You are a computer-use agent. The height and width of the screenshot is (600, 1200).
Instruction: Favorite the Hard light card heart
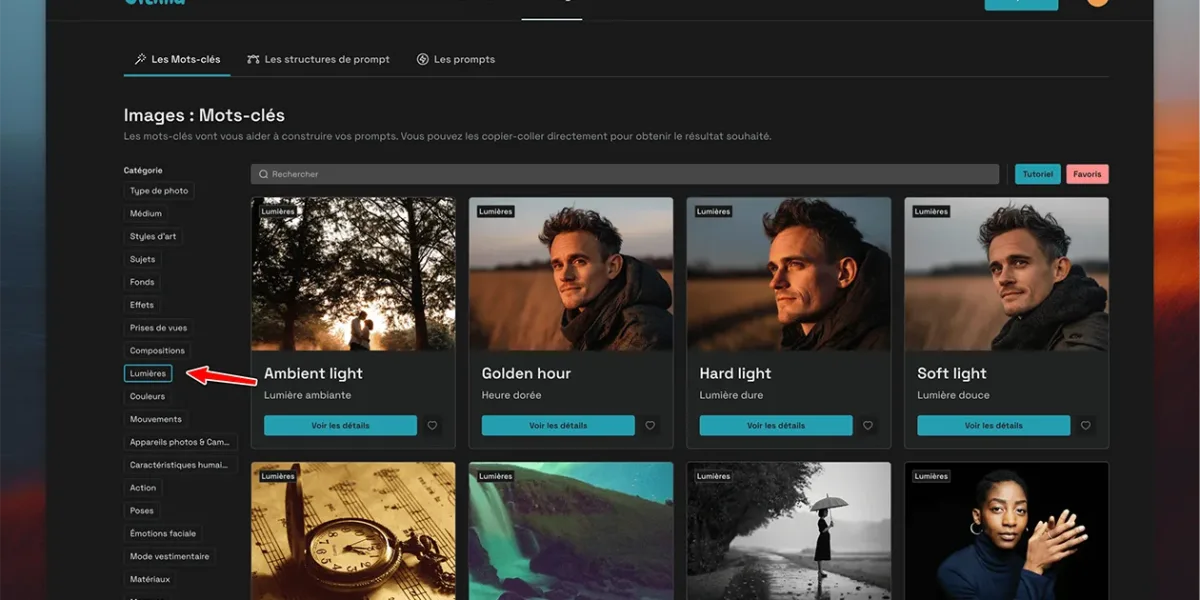click(868, 426)
